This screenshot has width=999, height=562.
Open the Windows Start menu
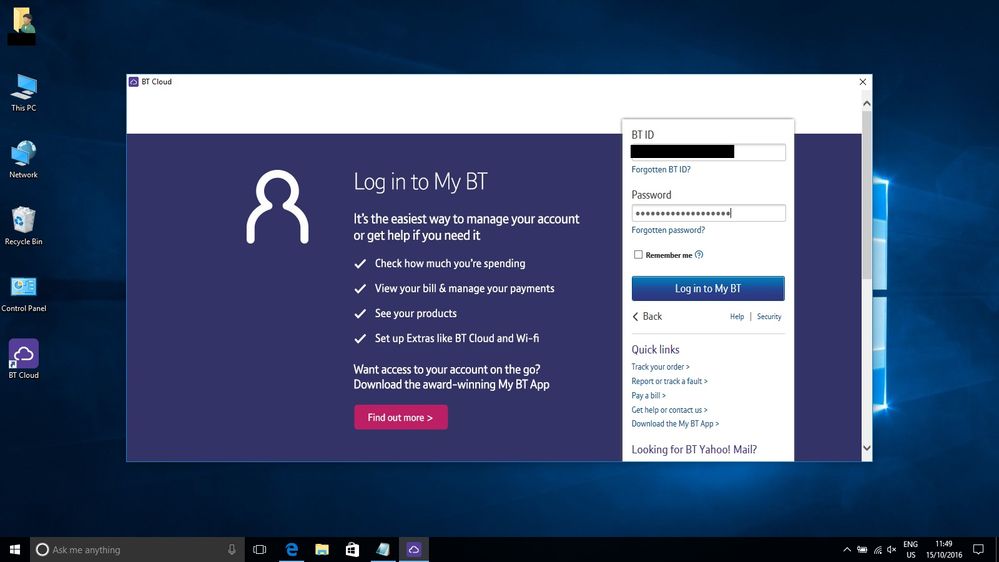(x=15, y=549)
